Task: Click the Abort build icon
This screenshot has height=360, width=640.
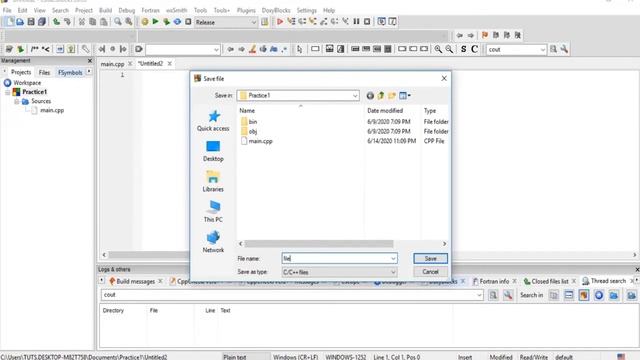Action: (188, 22)
